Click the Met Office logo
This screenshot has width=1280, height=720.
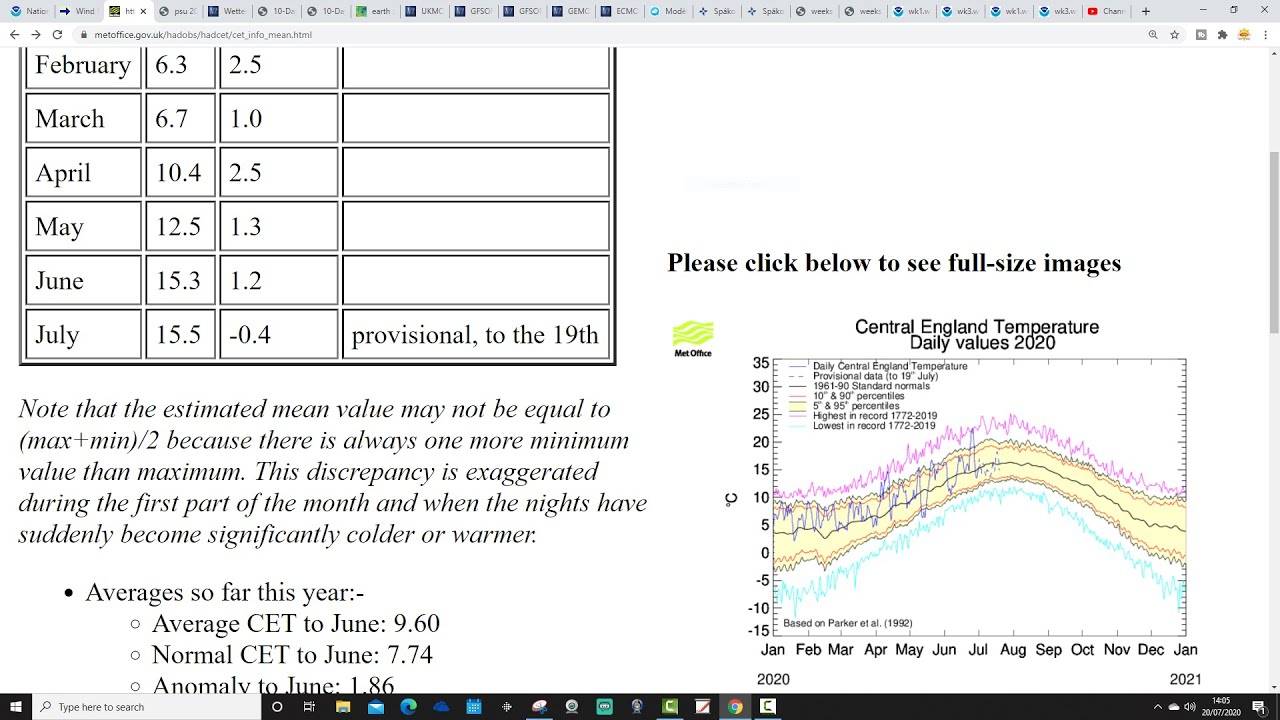(x=693, y=339)
